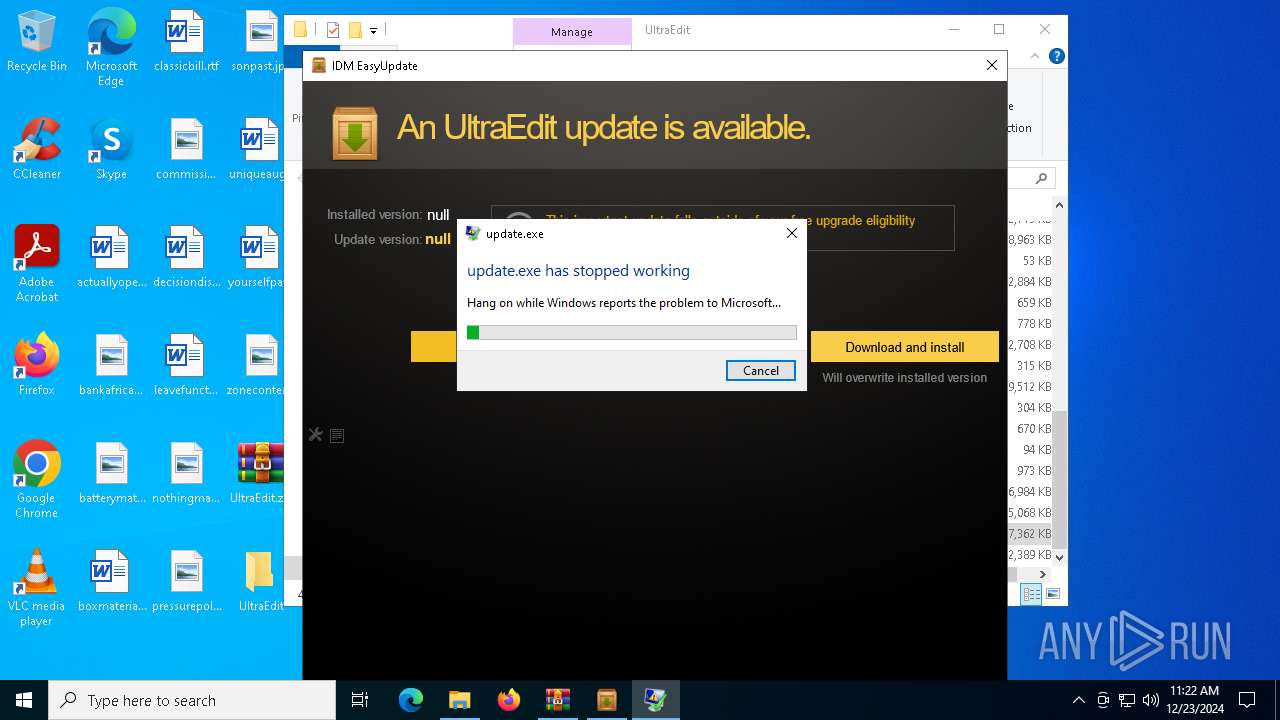Switch to update.exe taskbar button
Image resolution: width=1280 pixels, height=720 pixels.
click(656, 700)
